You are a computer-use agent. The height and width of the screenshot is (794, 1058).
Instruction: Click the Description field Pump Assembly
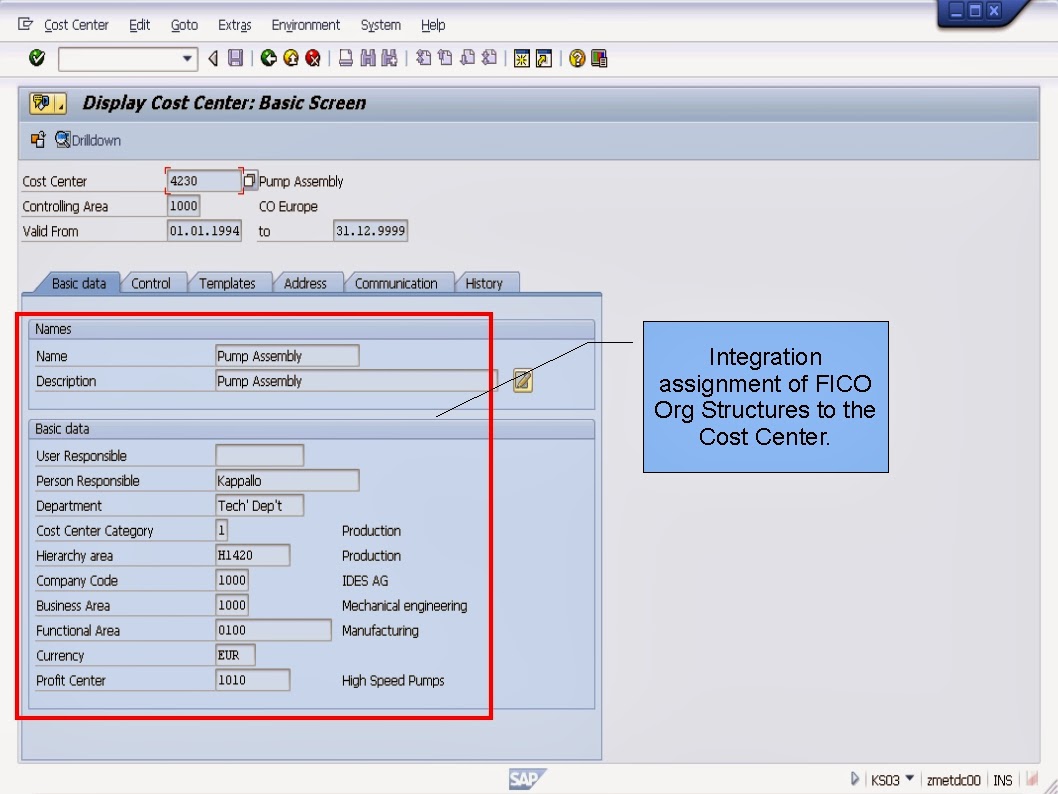point(356,381)
